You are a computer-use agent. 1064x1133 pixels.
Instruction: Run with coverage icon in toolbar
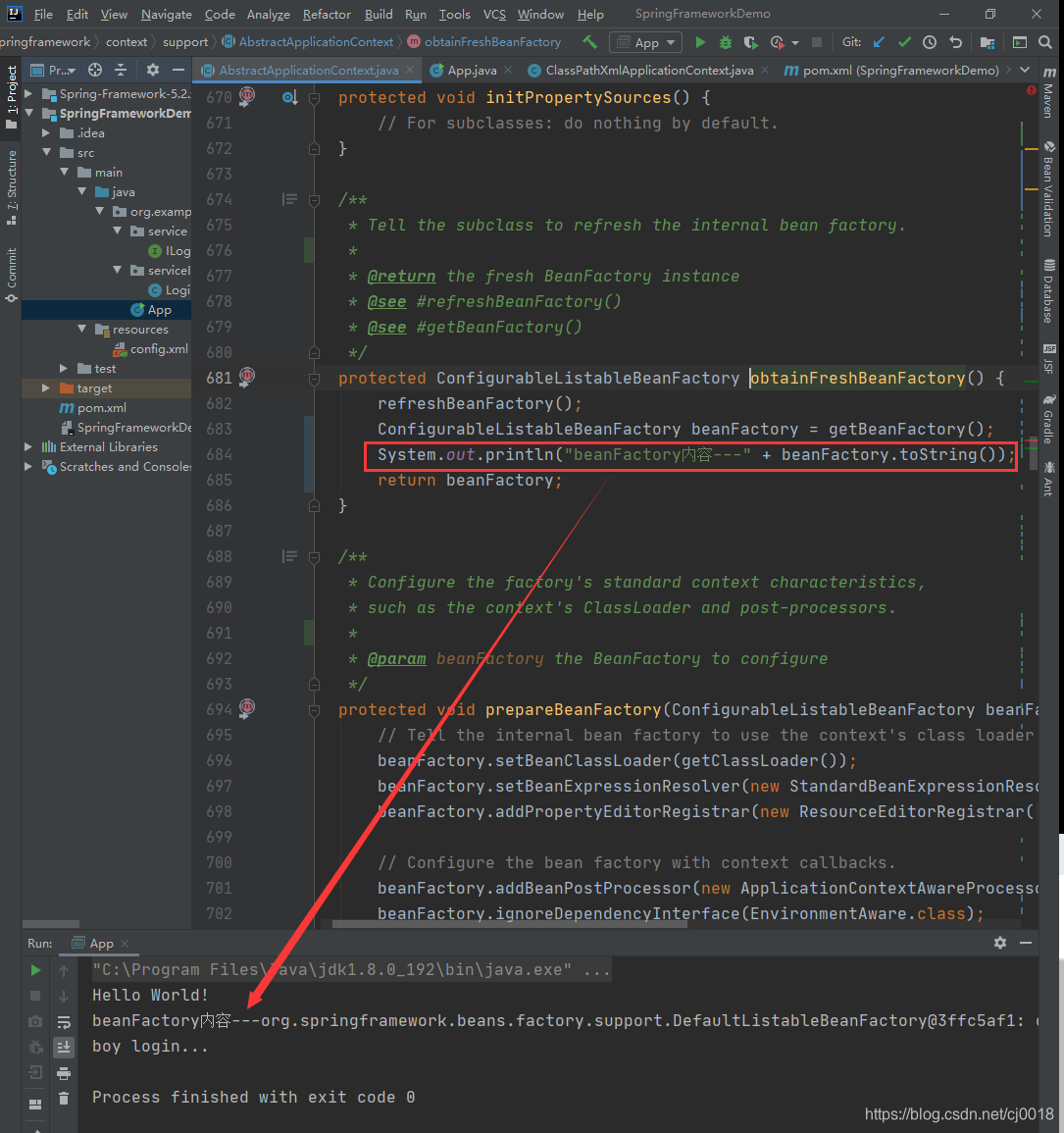coord(750,42)
